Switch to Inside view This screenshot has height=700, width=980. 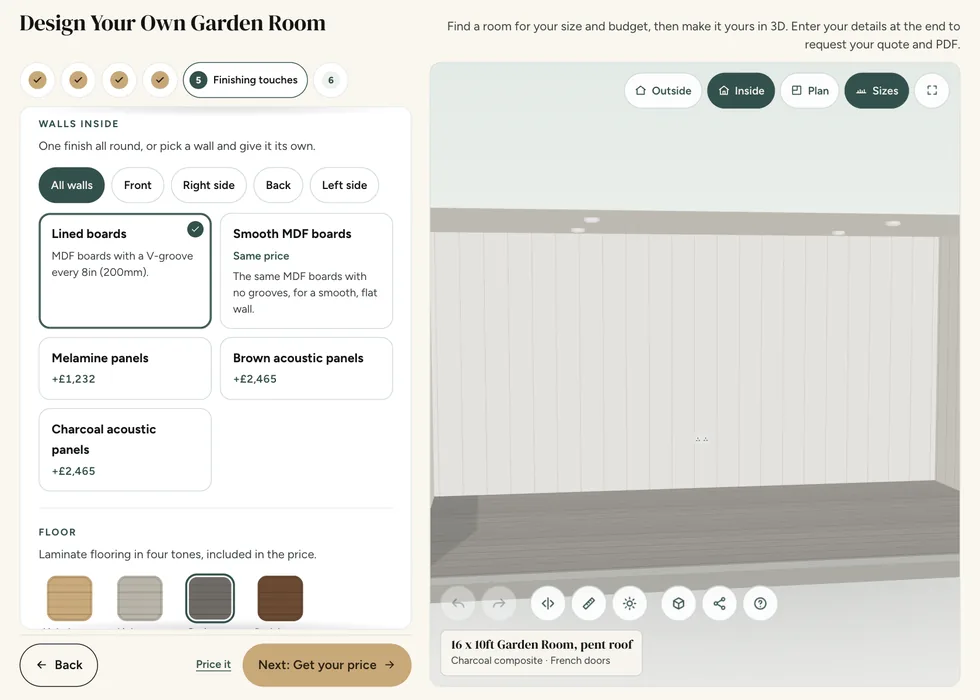click(x=741, y=91)
